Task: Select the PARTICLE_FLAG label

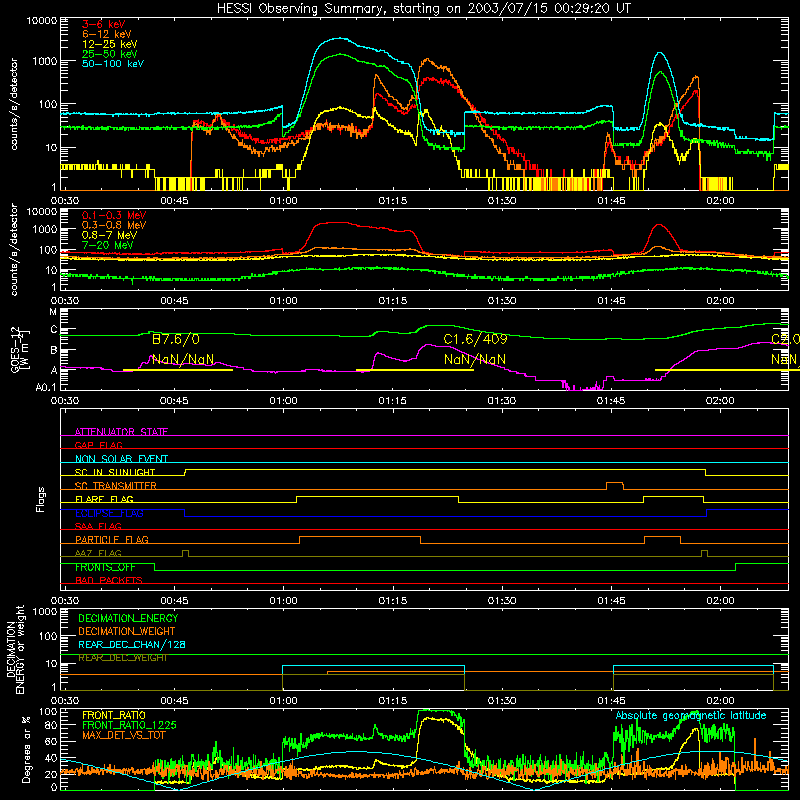Action: [112, 539]
